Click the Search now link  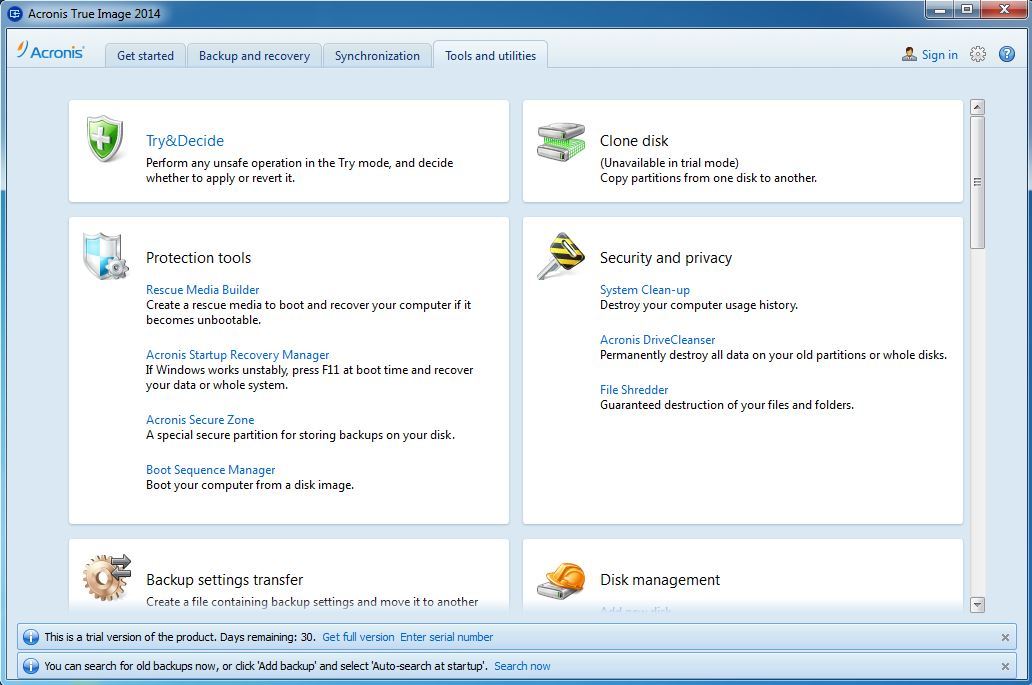(x=522, y=664)
